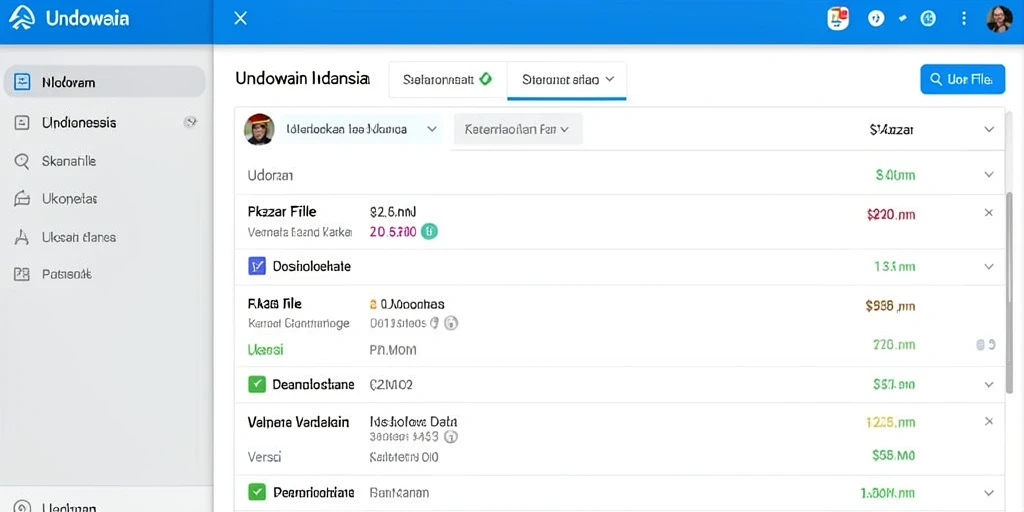
Task: Click the circular icon left of the small arrow in top bar
Action: (876, 18)
